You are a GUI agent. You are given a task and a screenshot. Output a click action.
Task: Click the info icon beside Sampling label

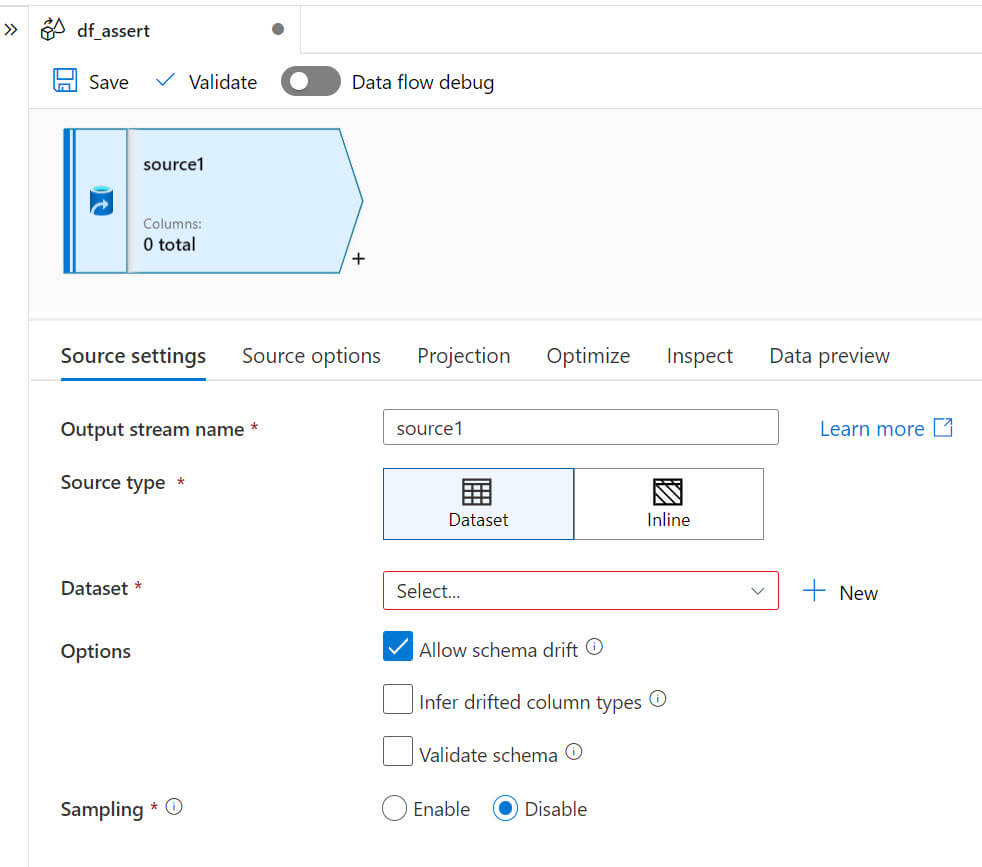coord(174,806)
